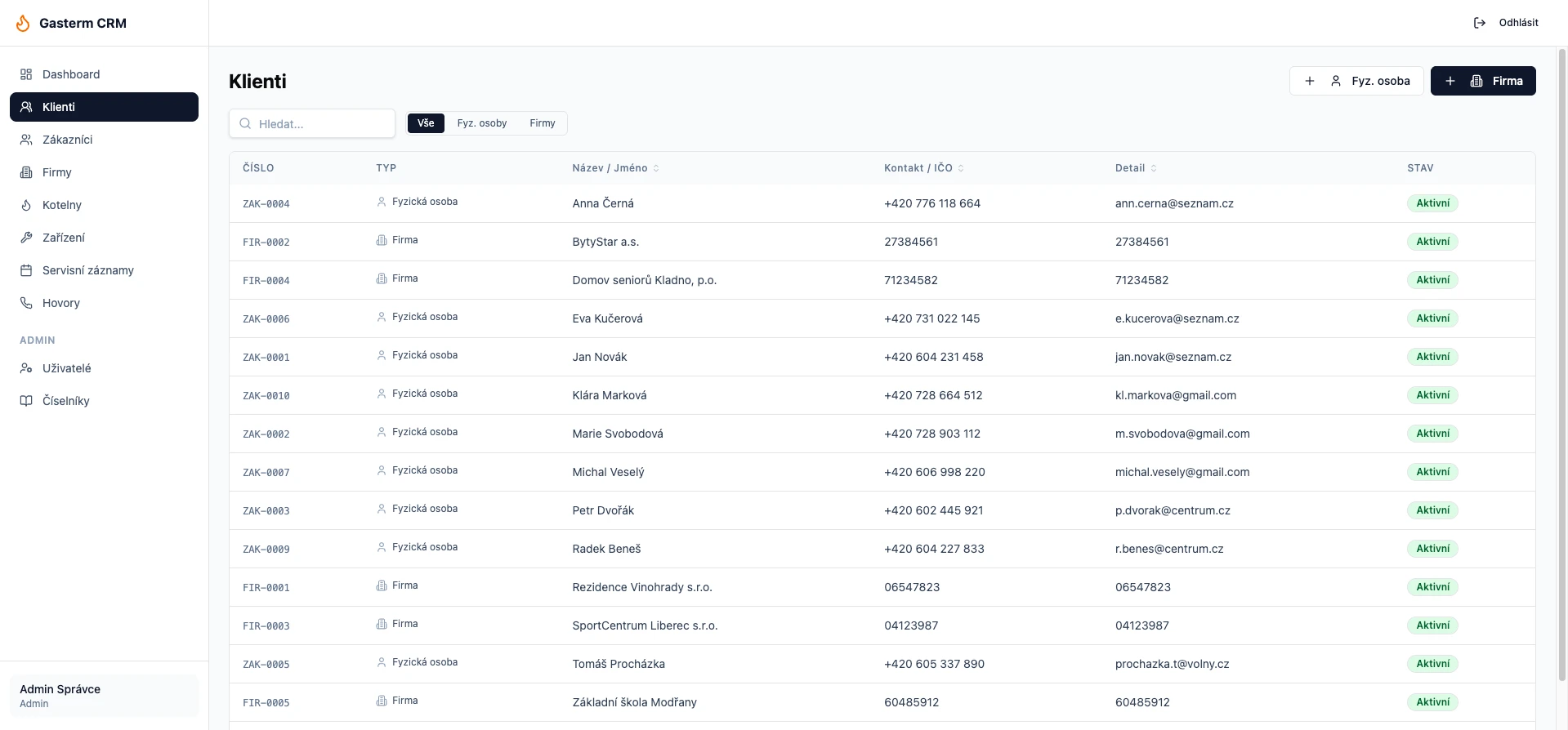Open Servisní záznamy calendar icon
The height and width of the screenshot is (730, 1568).
26,270
